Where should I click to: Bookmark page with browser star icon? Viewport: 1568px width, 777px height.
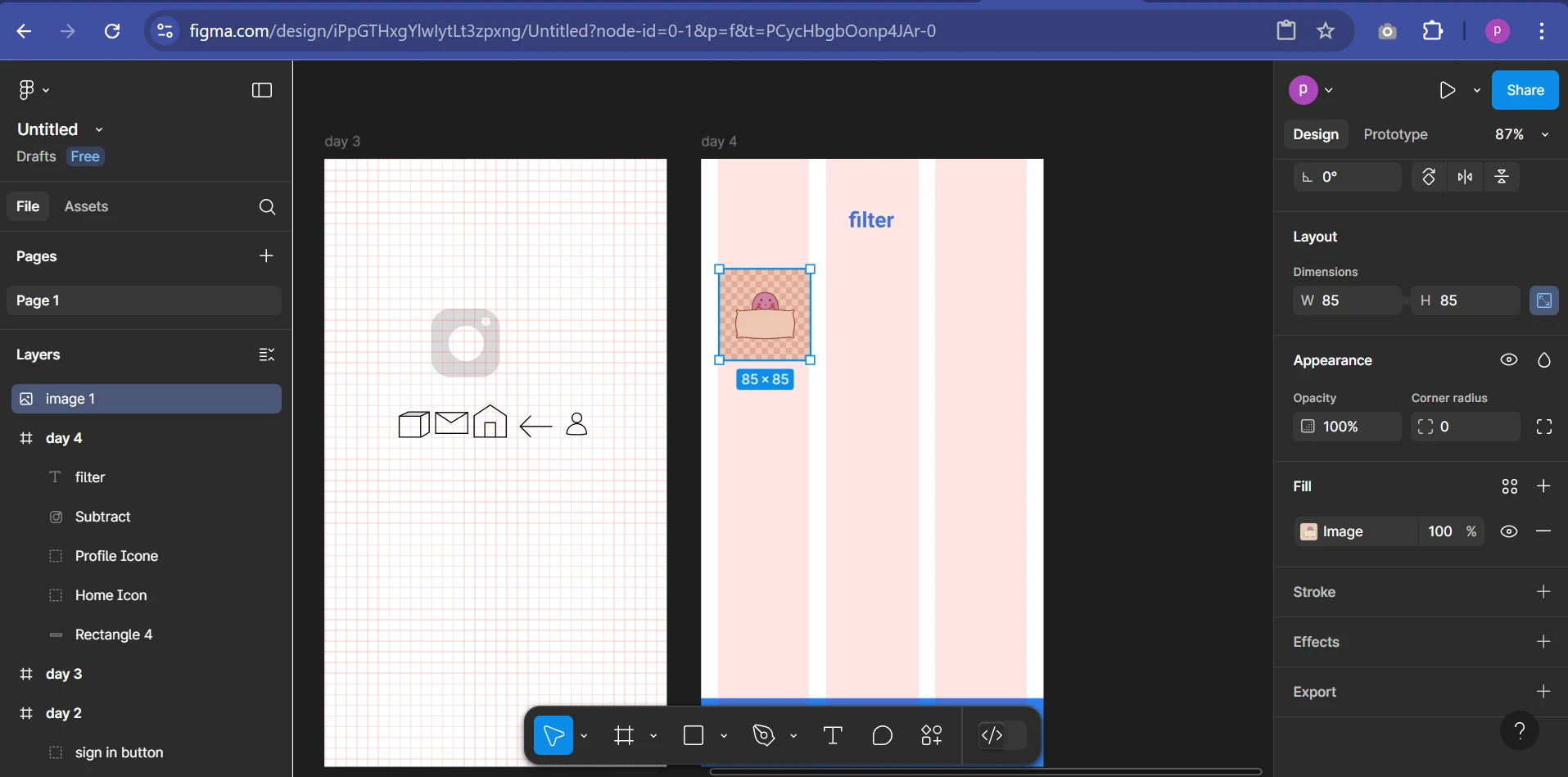click(x=1326, y=31)
